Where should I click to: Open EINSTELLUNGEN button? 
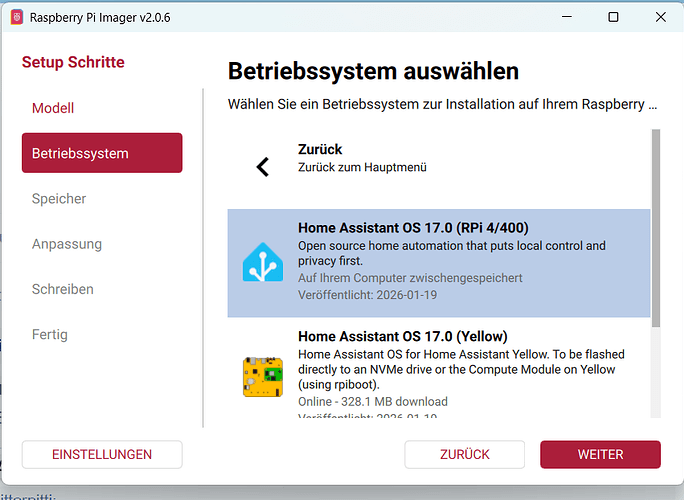point(102,455)
